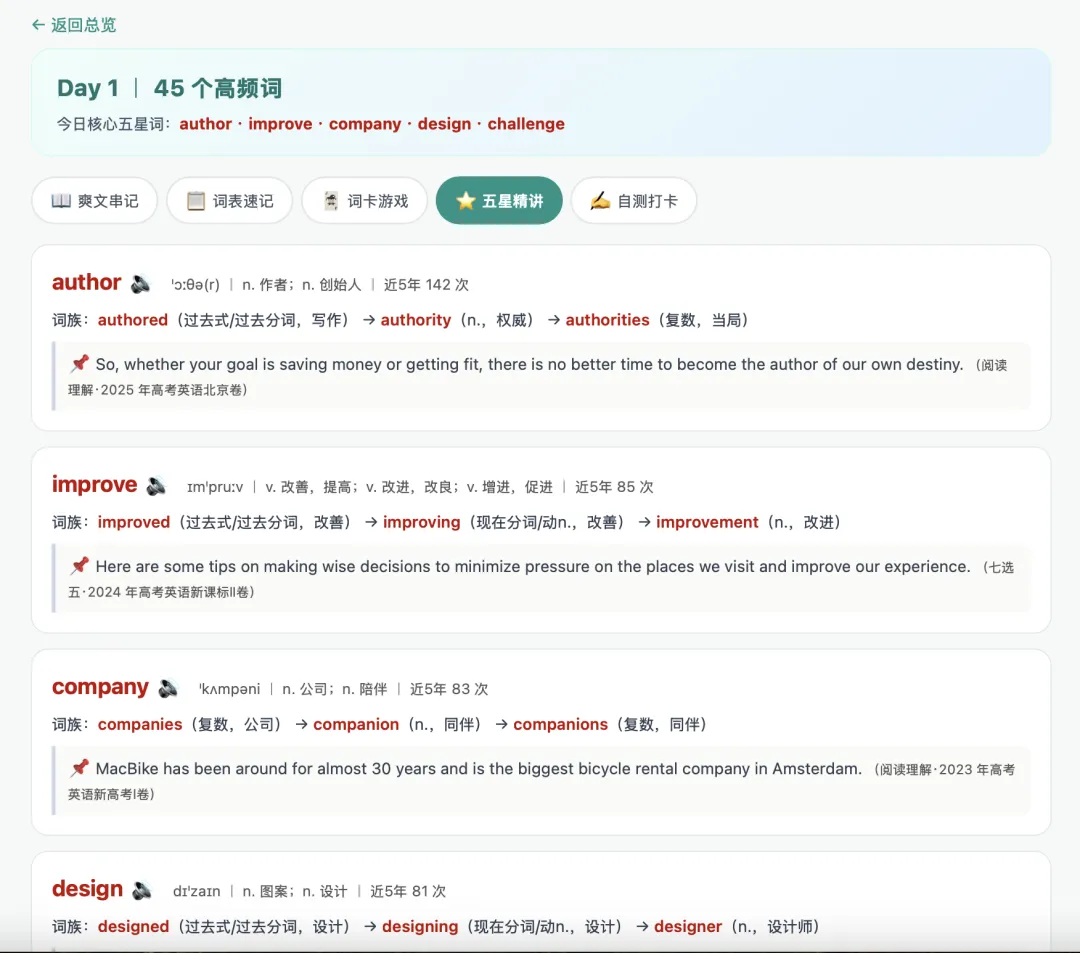1080x953 pixels.
Task: Click 'improve' in today's core words
Action: [280, 124]
